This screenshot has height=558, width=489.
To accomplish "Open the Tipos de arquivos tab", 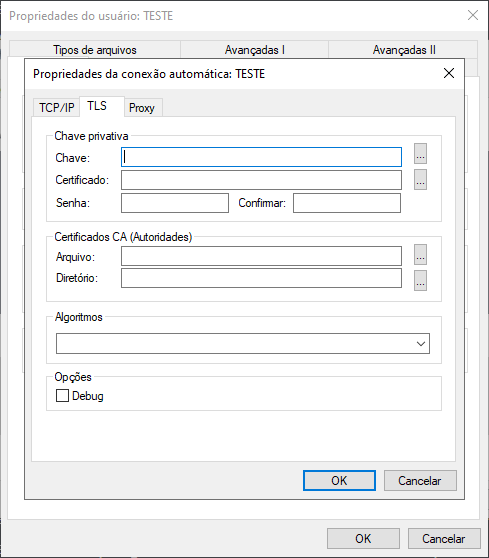I will point(95,50).
